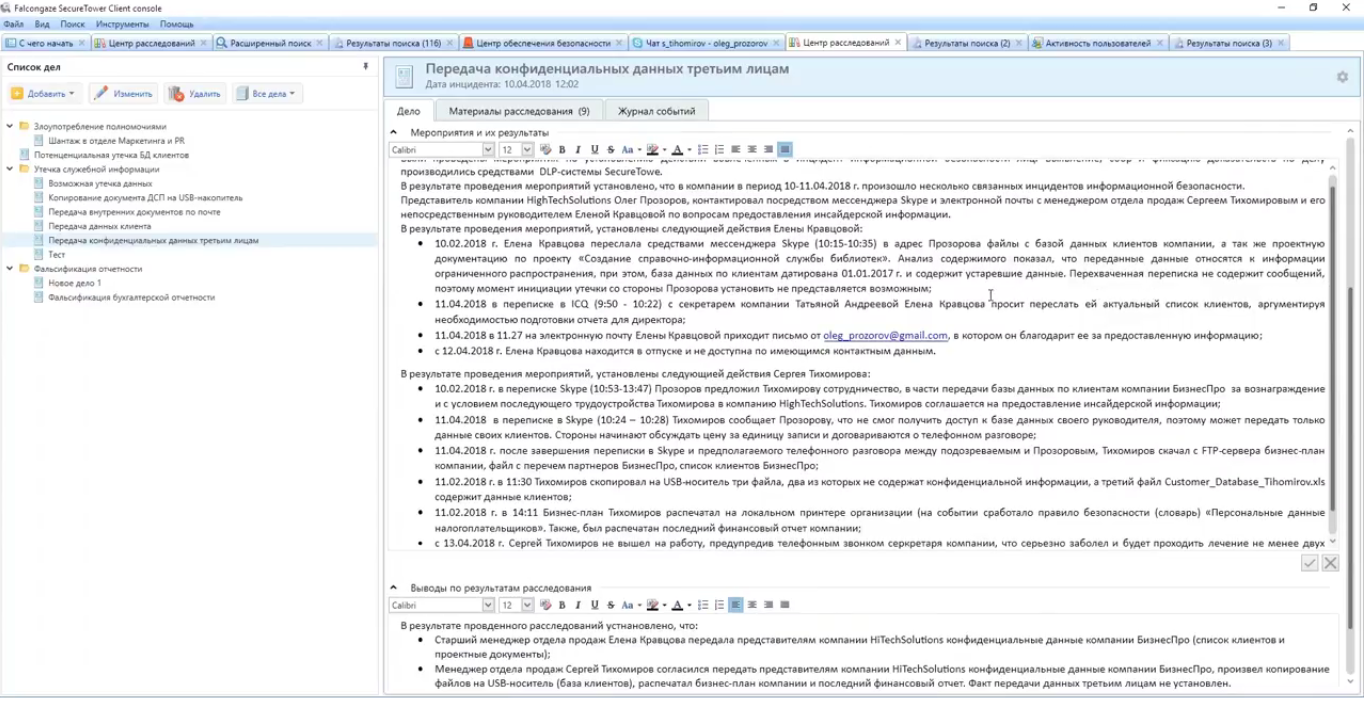Screen dimensions: 1366x702
Task: Select case Потенциальная утечка БД клиентов
Action: (x=111, y=155)
